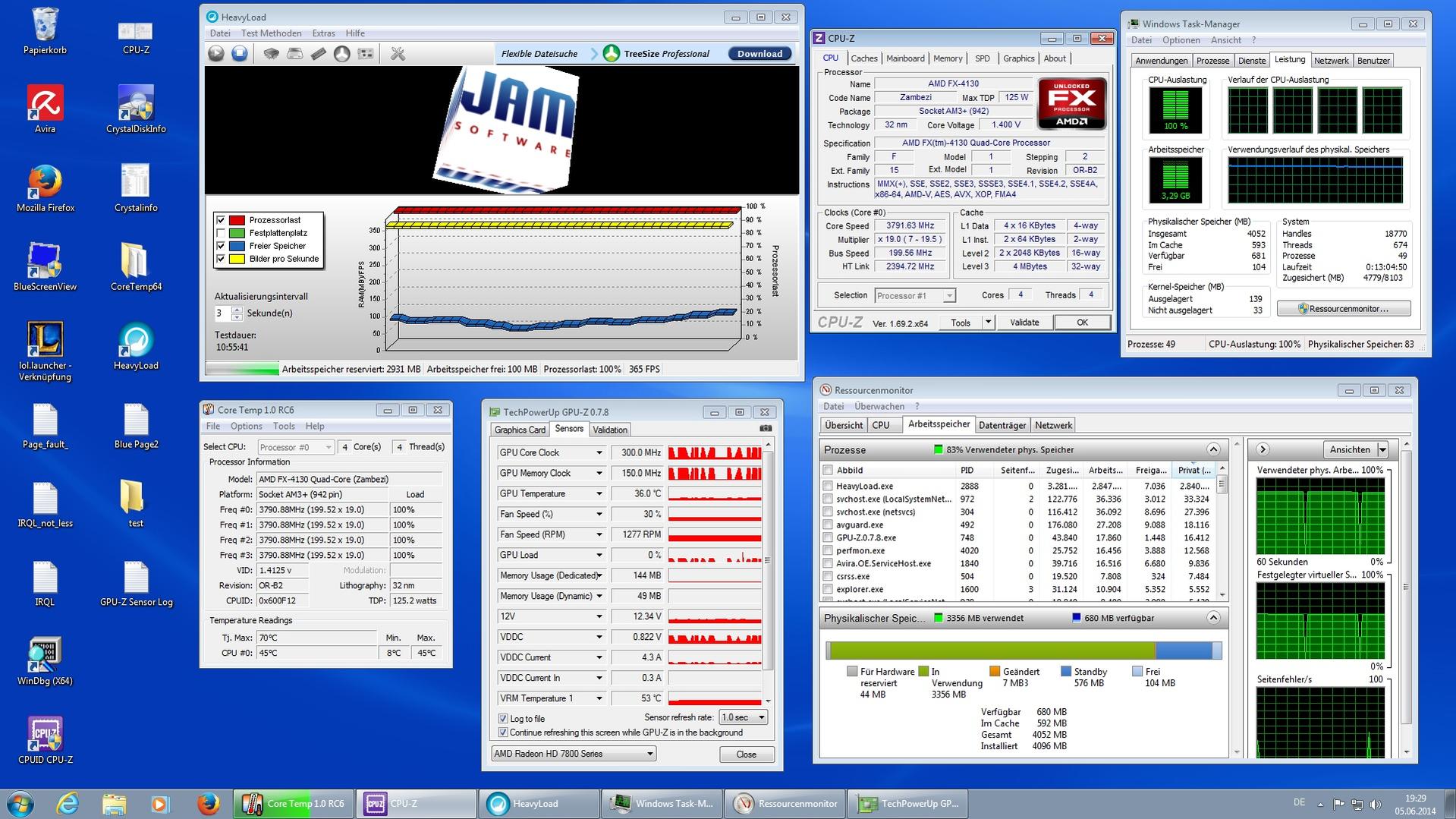The width and height of the screenshot is (1456, 819).
Task: Open Ressourcenmonitor button in Task-Manager
Action: (x=1344, y=309)
